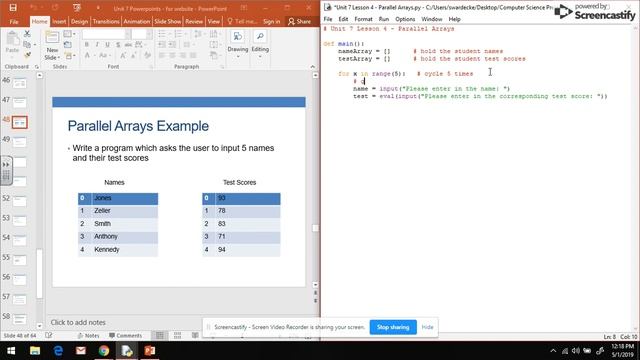The height and width of the screenshot is (360, 640).
Task: Select slide 49 thumbnail
Action: click(x=20, y=142)
